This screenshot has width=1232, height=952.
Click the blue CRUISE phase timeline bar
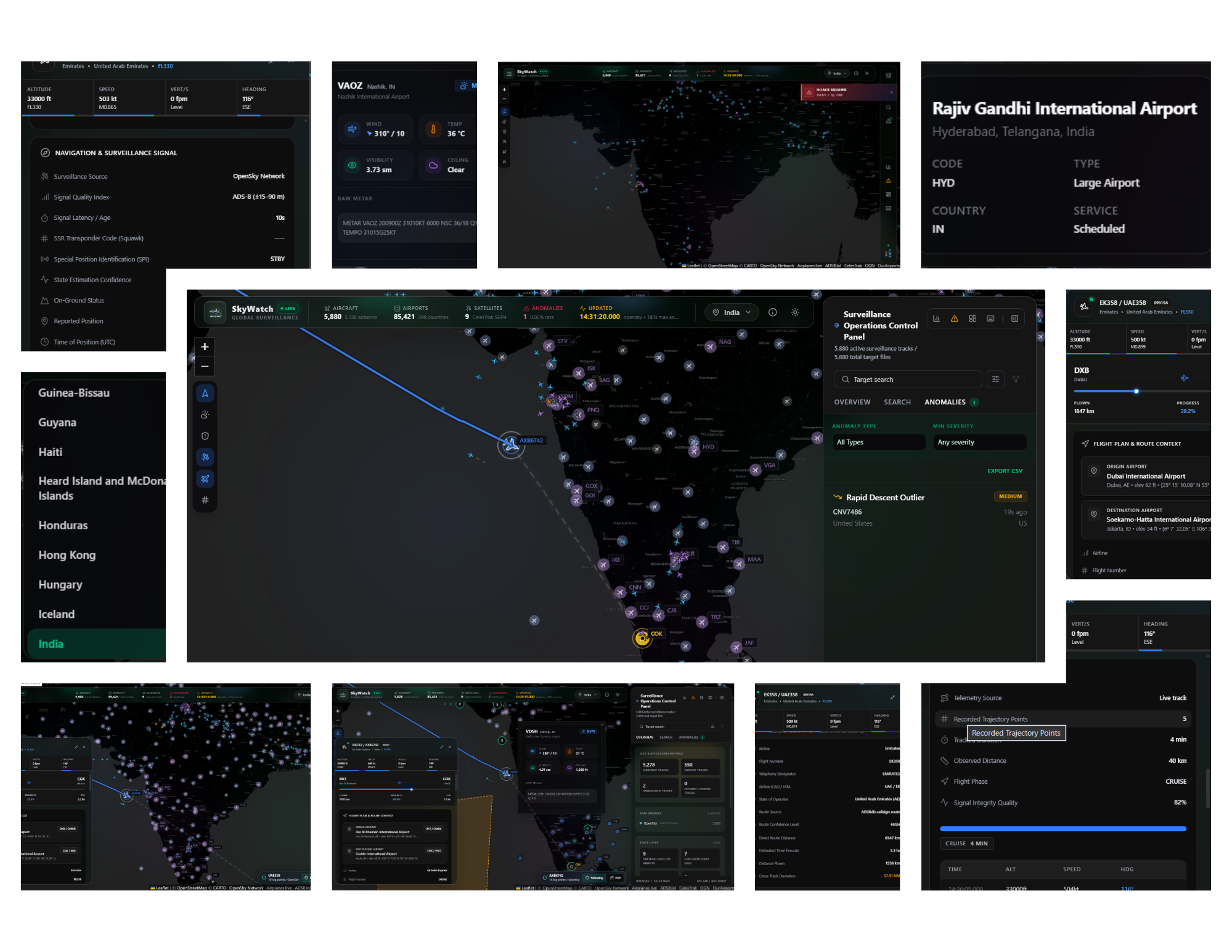(x=1063, y=829)
